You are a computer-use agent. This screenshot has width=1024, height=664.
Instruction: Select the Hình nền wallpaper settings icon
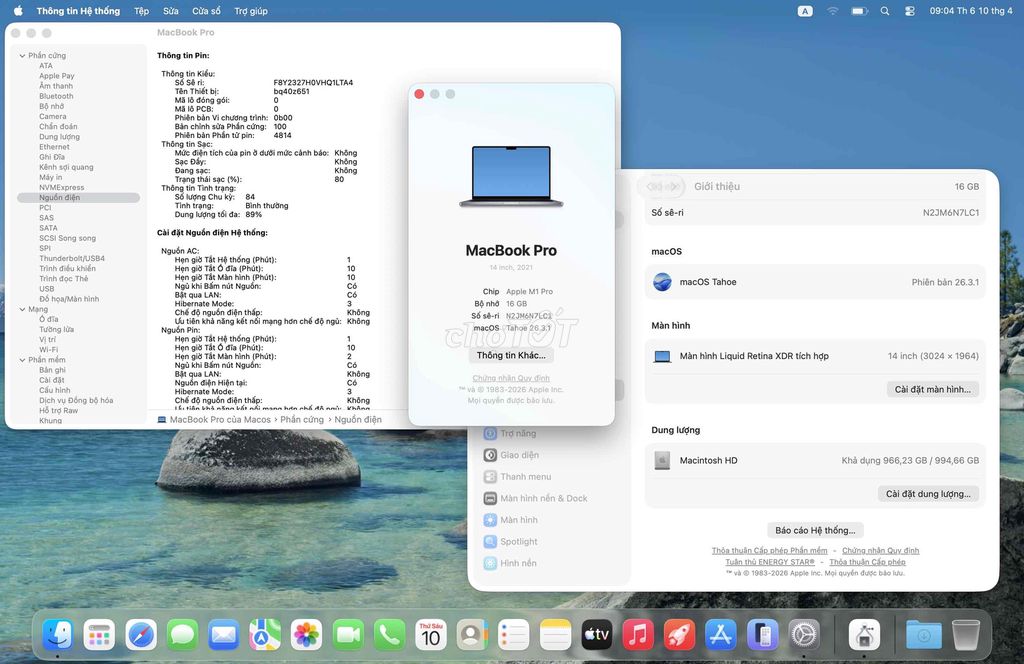click(492, 562)
